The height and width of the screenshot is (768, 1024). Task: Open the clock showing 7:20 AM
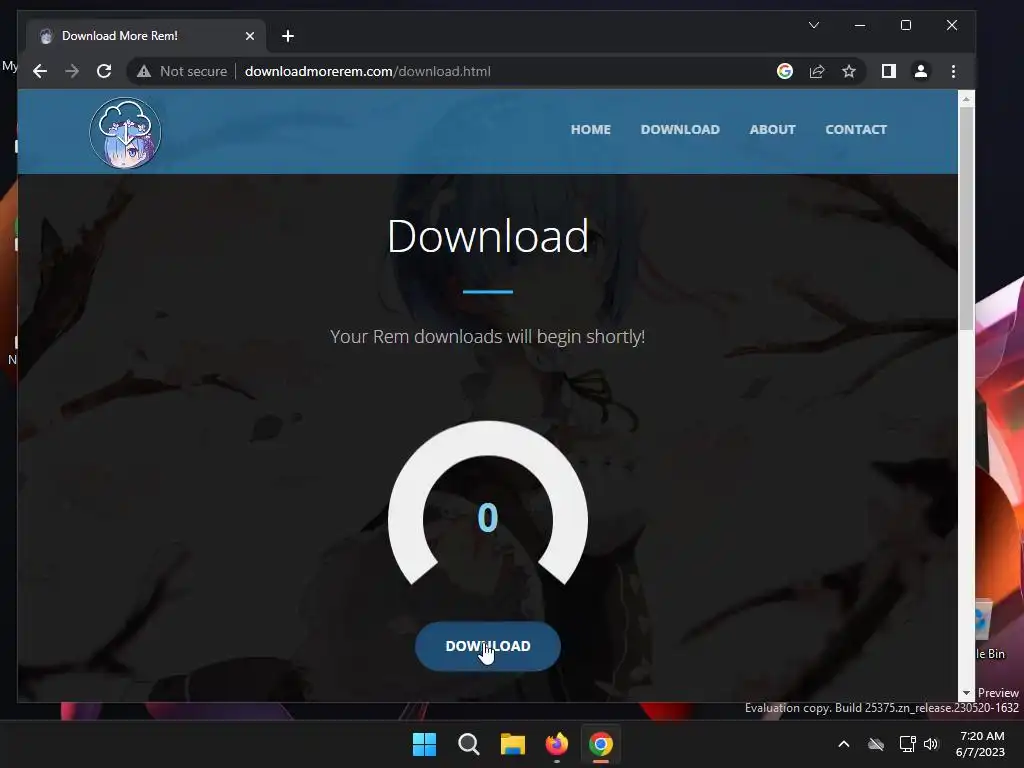[980, 744]
